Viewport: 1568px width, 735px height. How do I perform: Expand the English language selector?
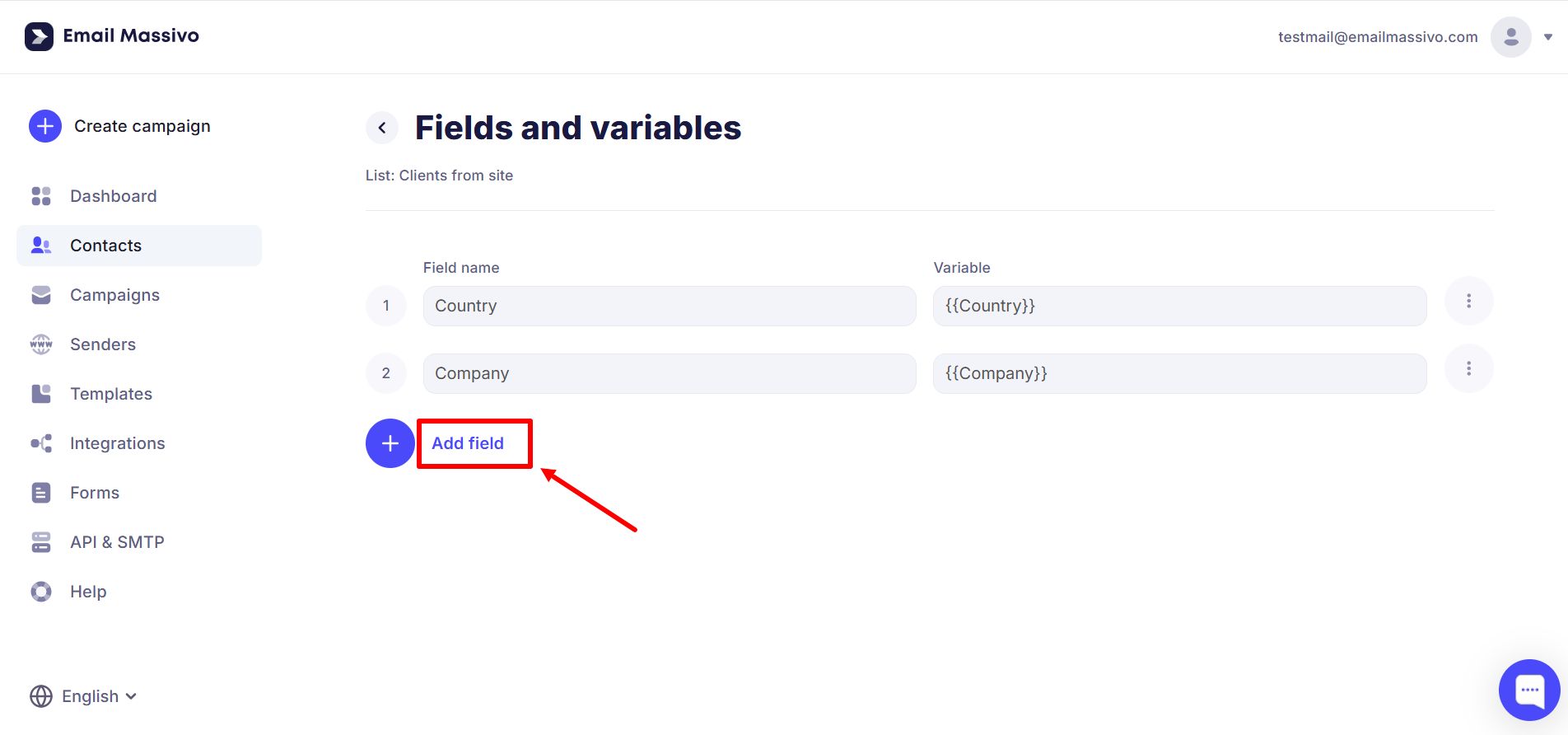83,696
